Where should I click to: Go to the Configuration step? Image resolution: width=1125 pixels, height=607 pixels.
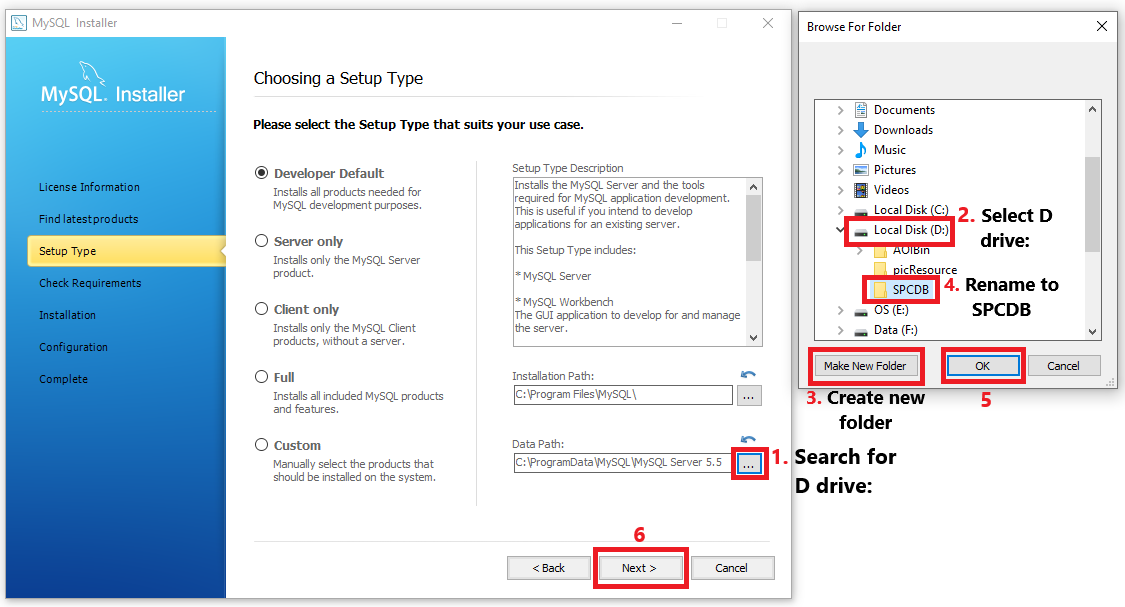[73, 347]
